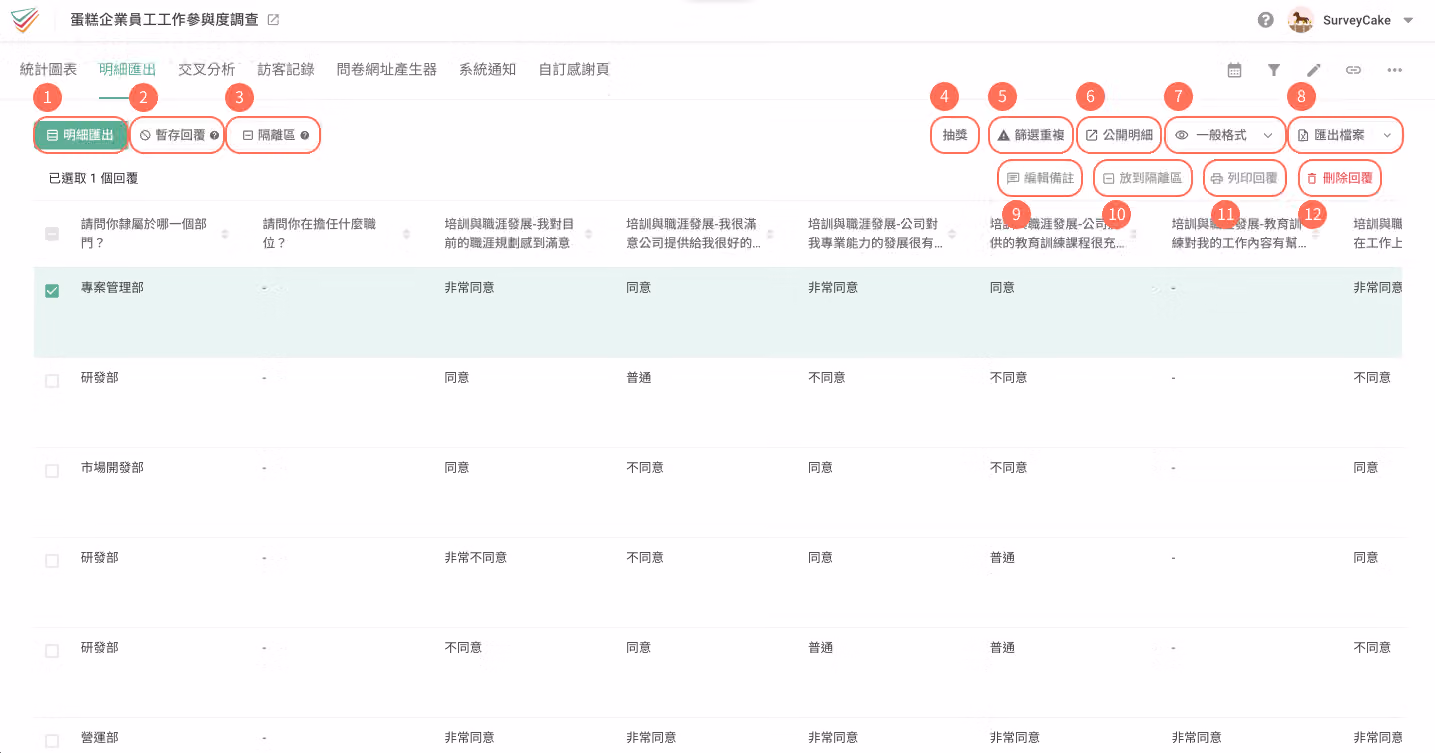Go to the 系統通知 tab

click(x=488, y=69)
